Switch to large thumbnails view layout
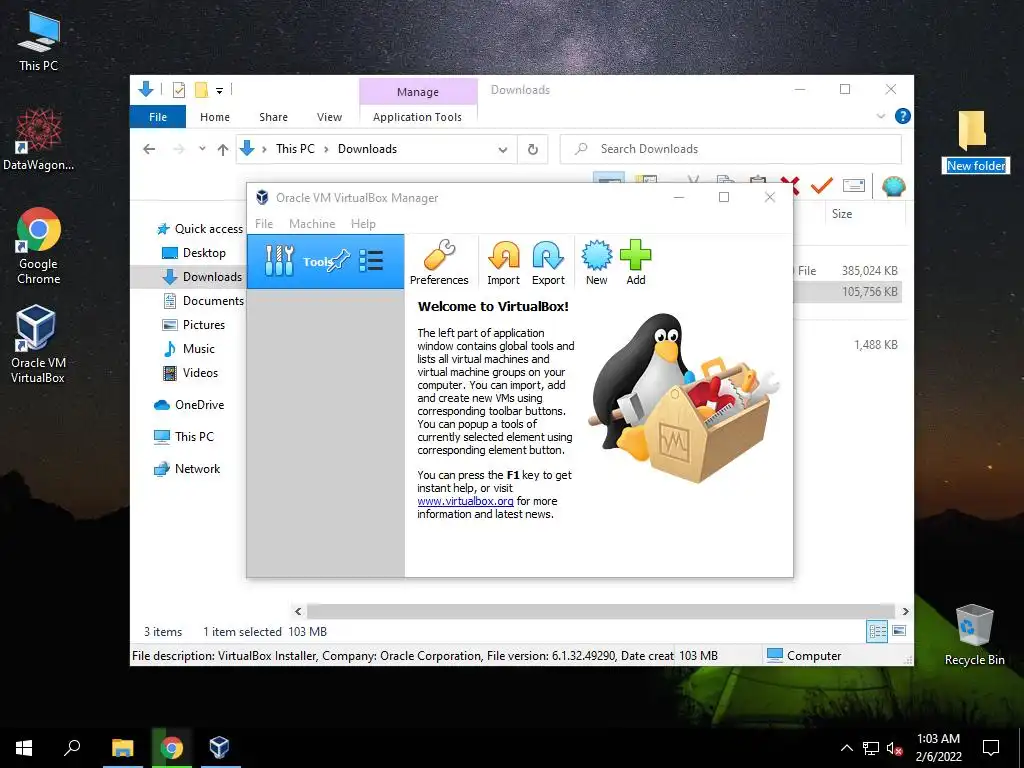The image size is (1024, 768). [899, 631]
